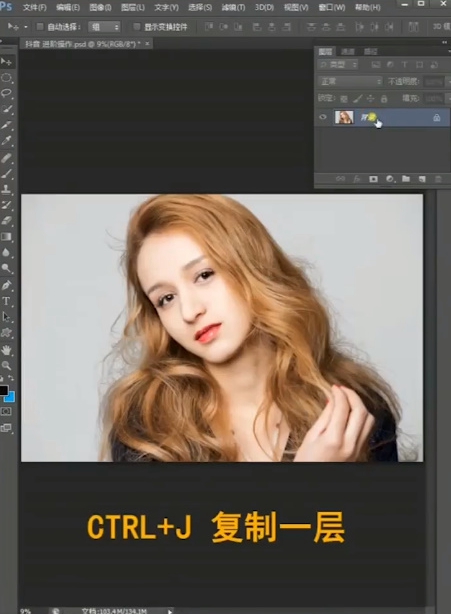Select the Horizontal Type tool
Viewport: 451px width, 614px height.
coord(7,301)
